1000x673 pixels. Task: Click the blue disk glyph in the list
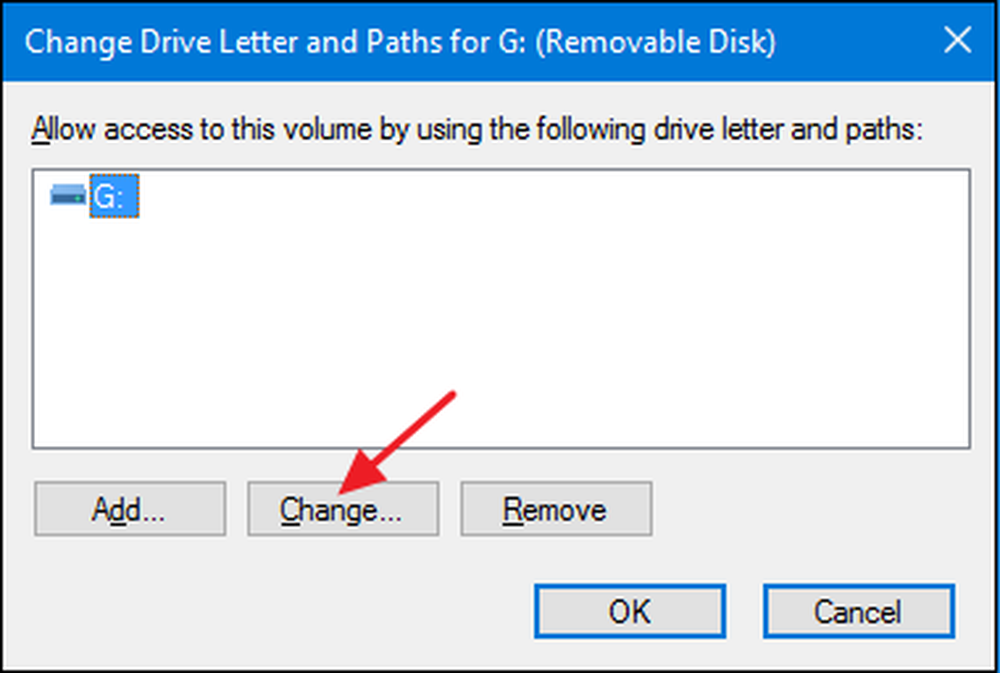tap(68, 195)
